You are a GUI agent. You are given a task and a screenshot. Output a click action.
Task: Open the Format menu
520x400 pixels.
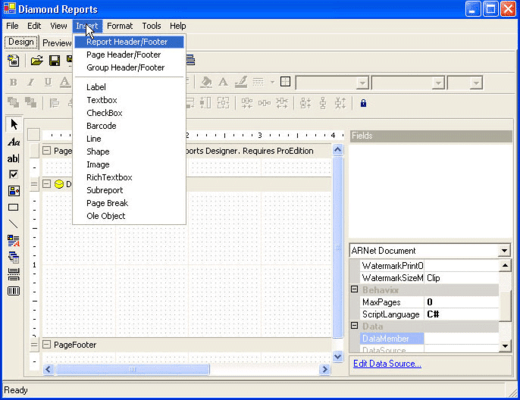click(x=120, y=26)
